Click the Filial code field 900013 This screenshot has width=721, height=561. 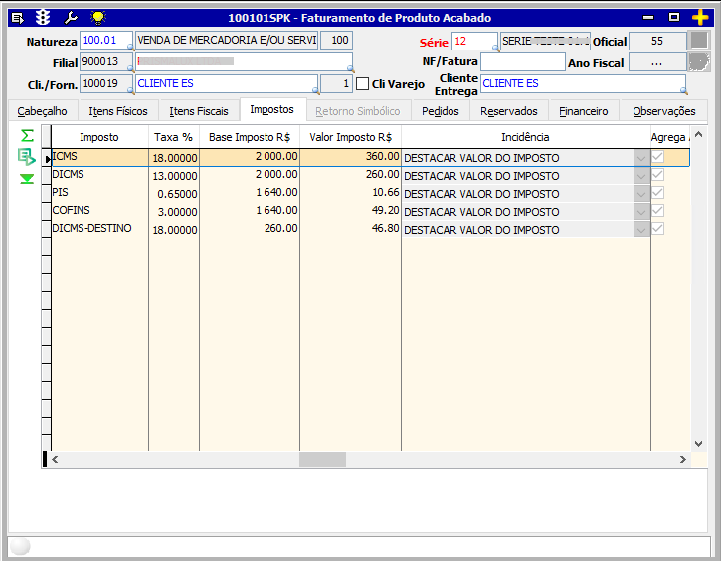106,62
